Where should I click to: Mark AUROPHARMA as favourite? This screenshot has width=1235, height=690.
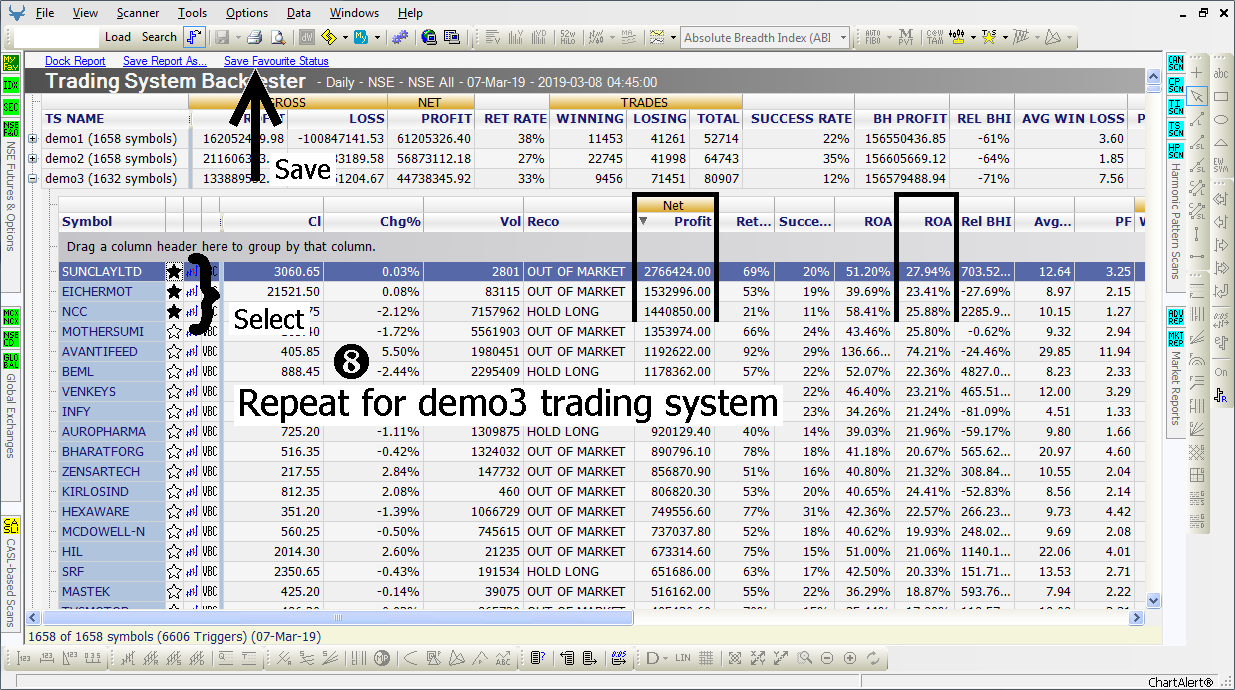[174, 431]
